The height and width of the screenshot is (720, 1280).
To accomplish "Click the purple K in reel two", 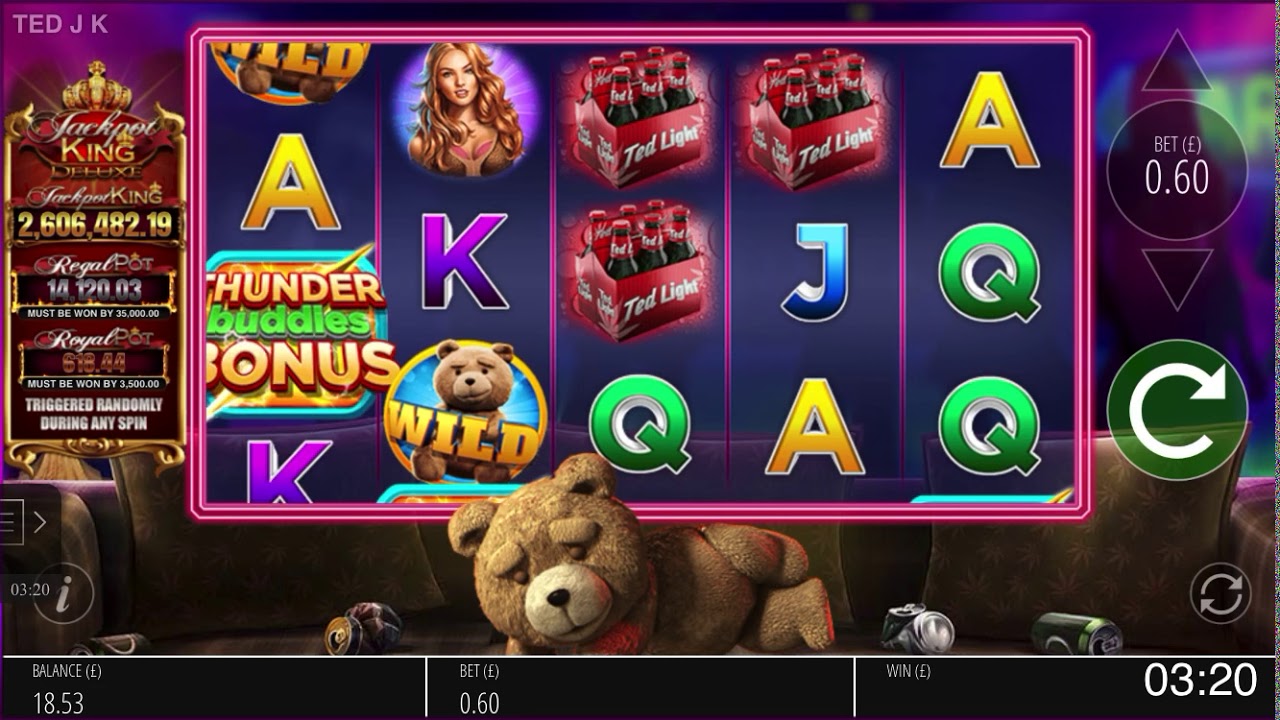I will [464, 261].
